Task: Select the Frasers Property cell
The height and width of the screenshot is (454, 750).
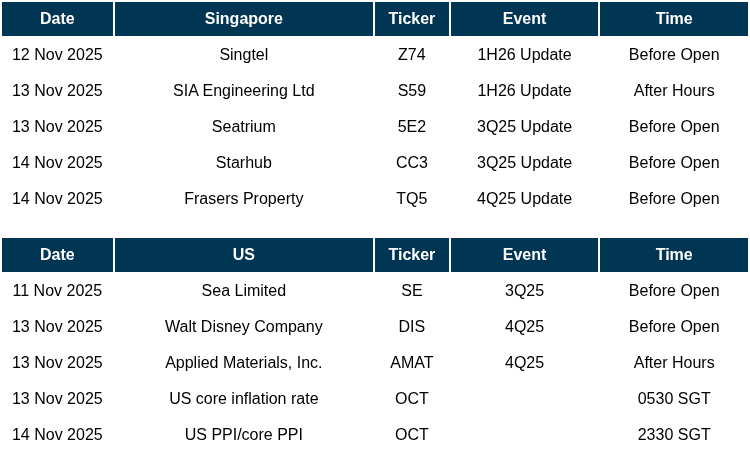Action: (x=243, y=199)
